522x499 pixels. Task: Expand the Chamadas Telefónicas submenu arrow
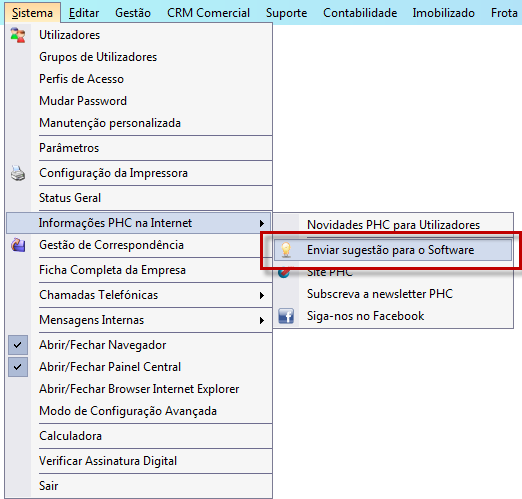tap(262, 295)
